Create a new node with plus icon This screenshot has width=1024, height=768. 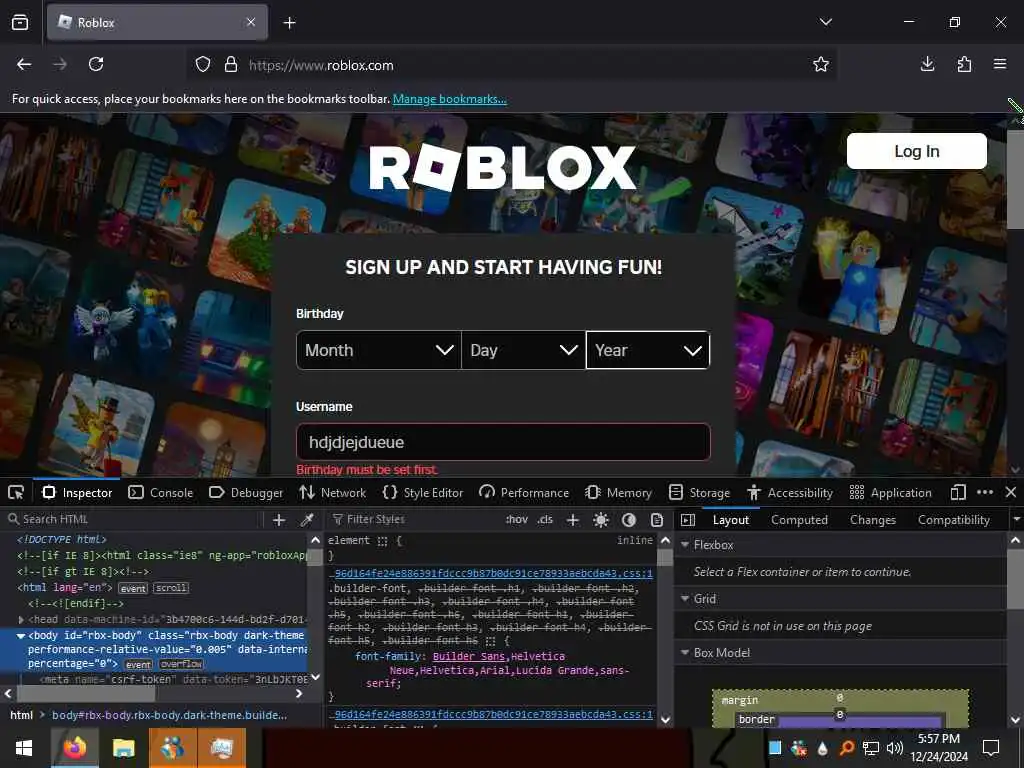point(279,520)
